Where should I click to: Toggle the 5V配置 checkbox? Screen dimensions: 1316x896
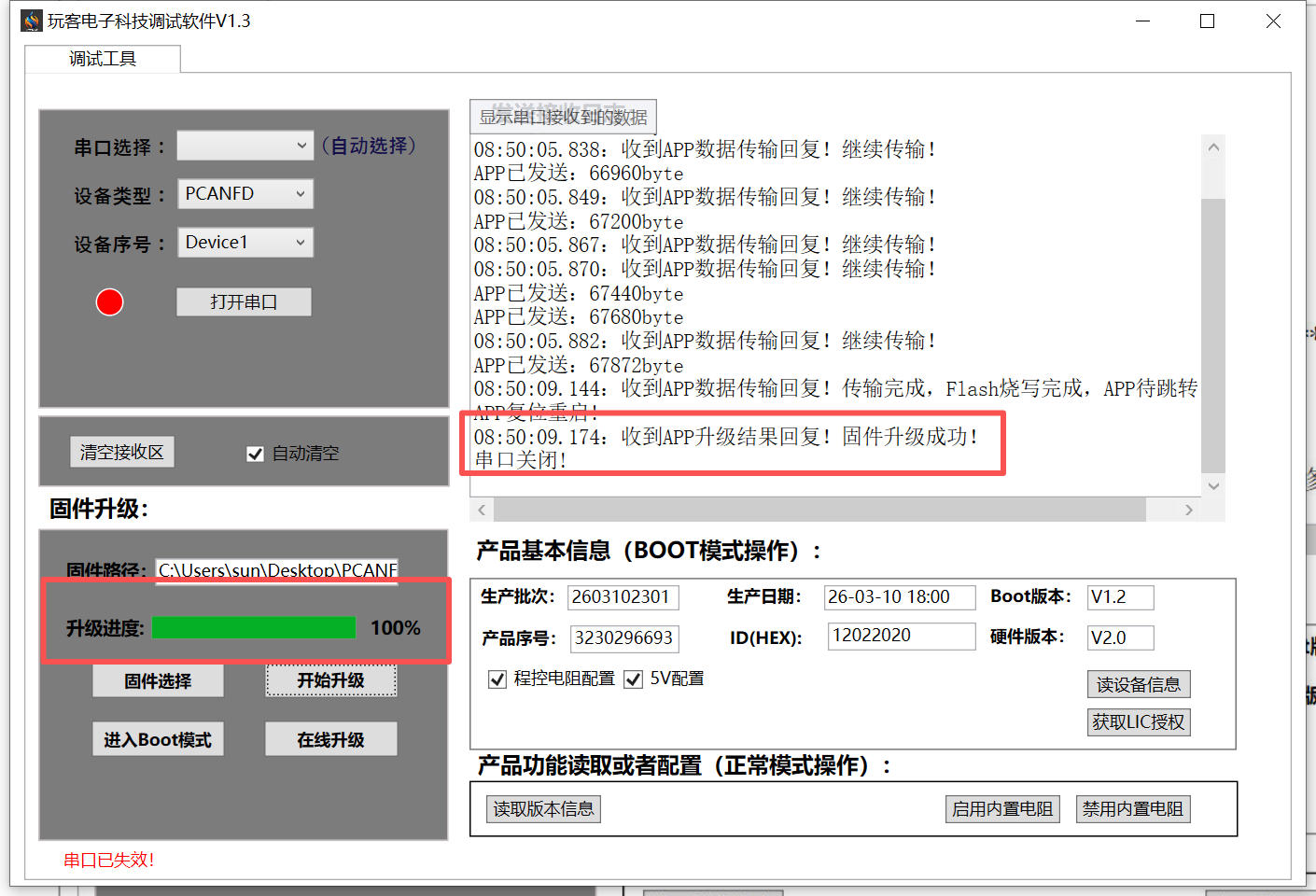(634, 679)
